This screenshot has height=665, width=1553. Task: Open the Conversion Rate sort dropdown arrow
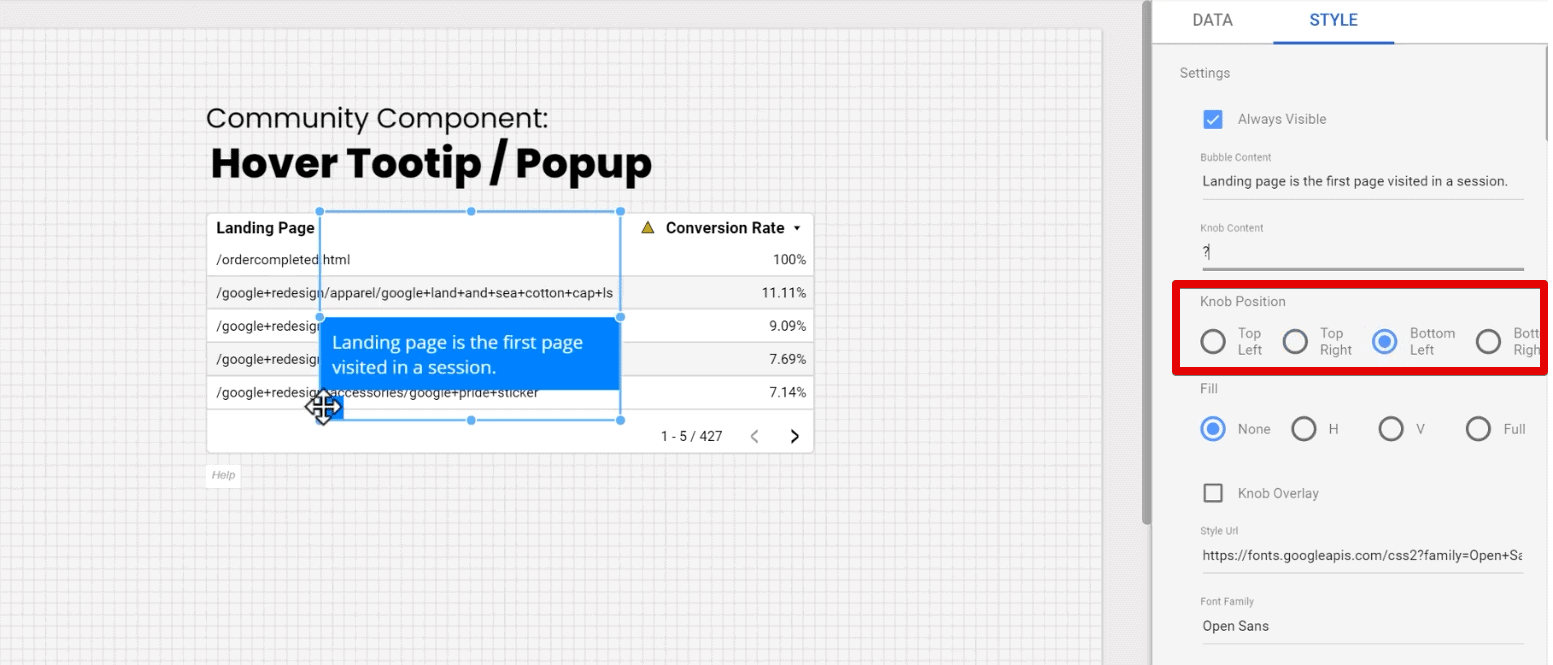(797, 228)
